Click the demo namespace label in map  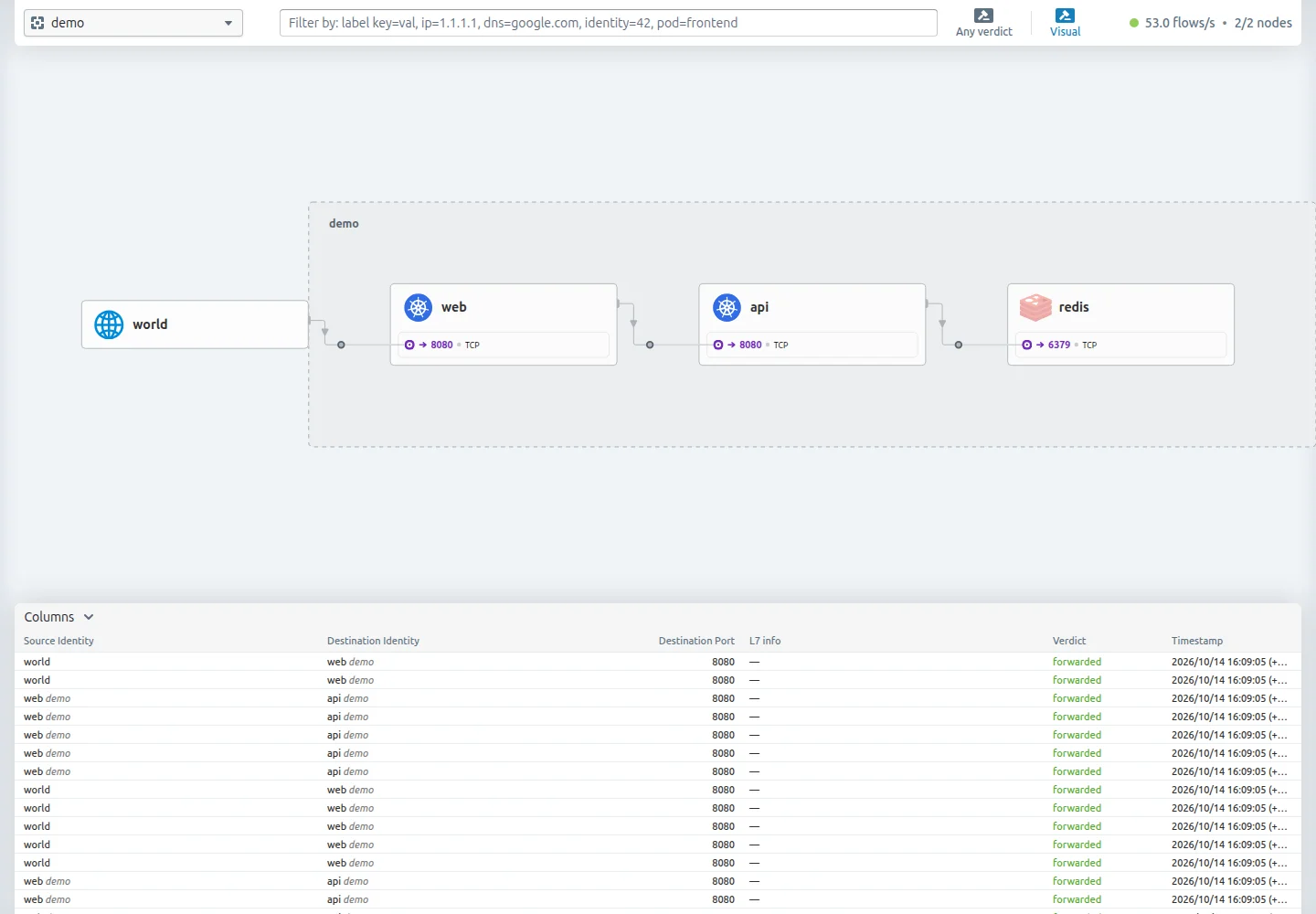tap(344, 224)
